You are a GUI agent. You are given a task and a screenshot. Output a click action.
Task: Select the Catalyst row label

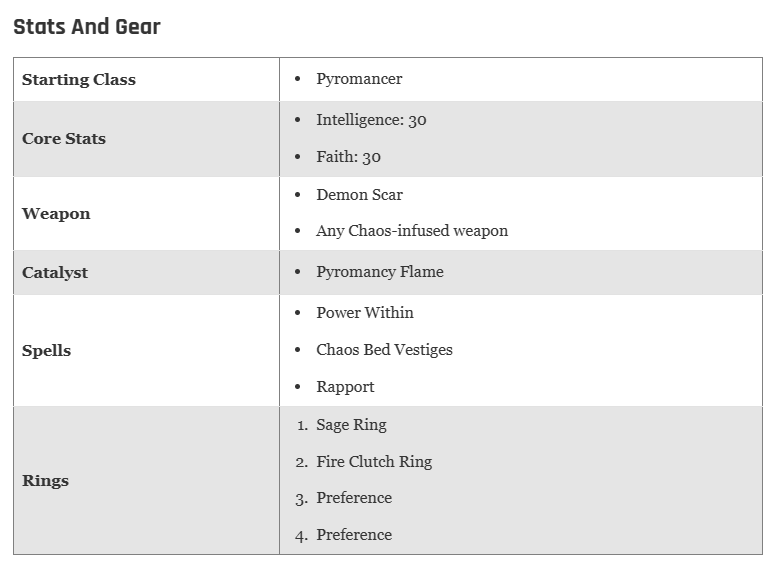[55, 273]
